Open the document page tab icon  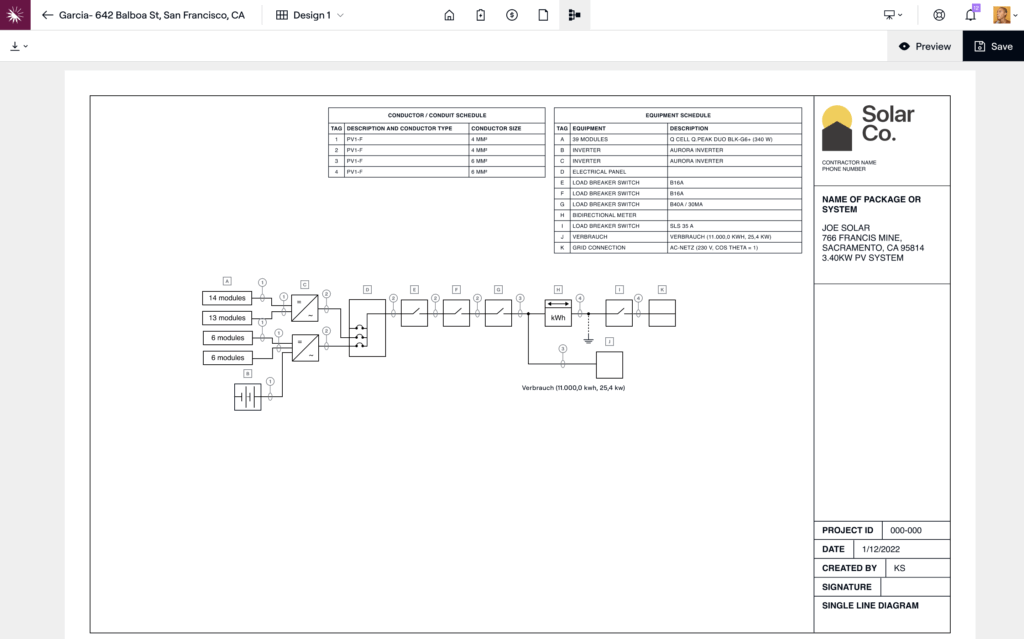(543, 15)
